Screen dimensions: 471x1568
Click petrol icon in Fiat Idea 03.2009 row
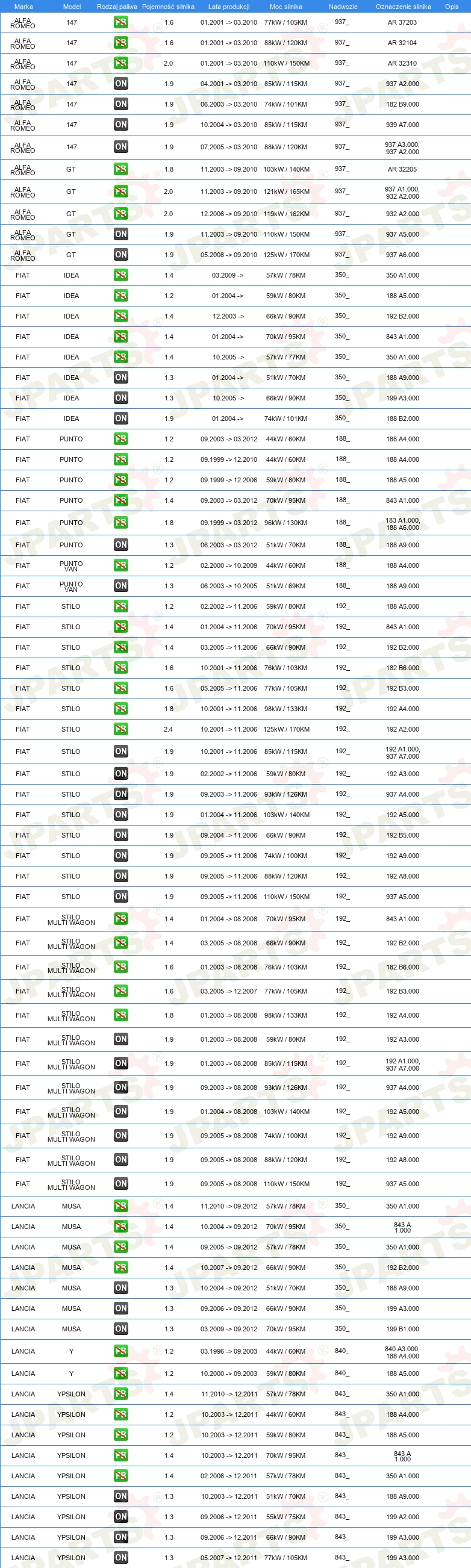click(121, 275)
